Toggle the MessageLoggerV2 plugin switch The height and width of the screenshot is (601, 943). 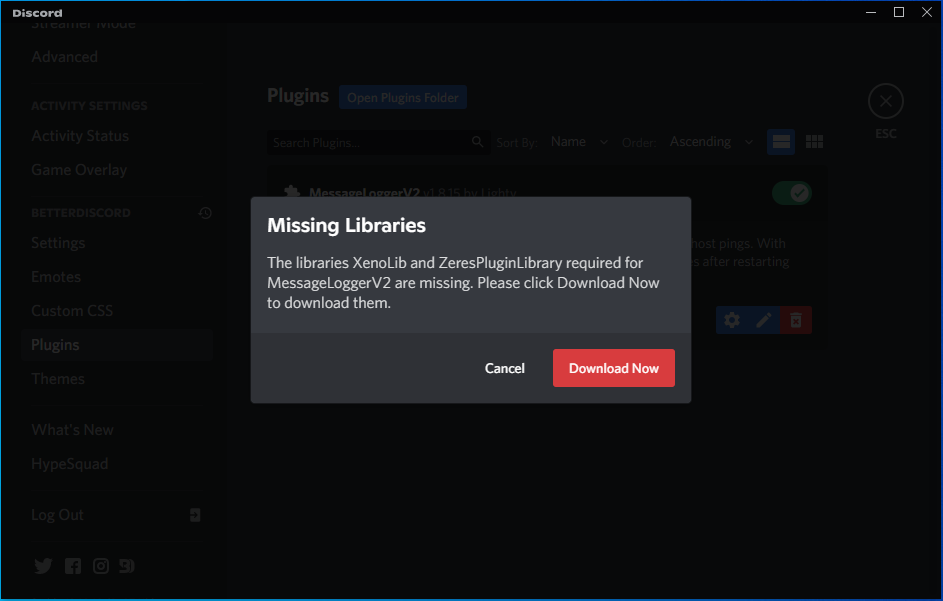(791, 193)
